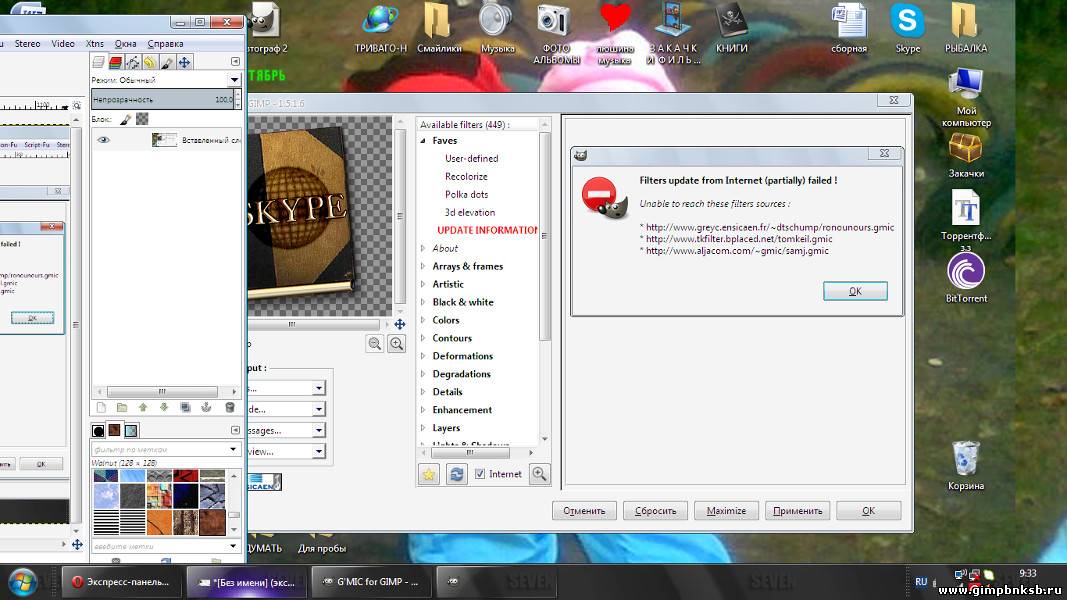Create a new layer group in GIMP

point(122,407)
